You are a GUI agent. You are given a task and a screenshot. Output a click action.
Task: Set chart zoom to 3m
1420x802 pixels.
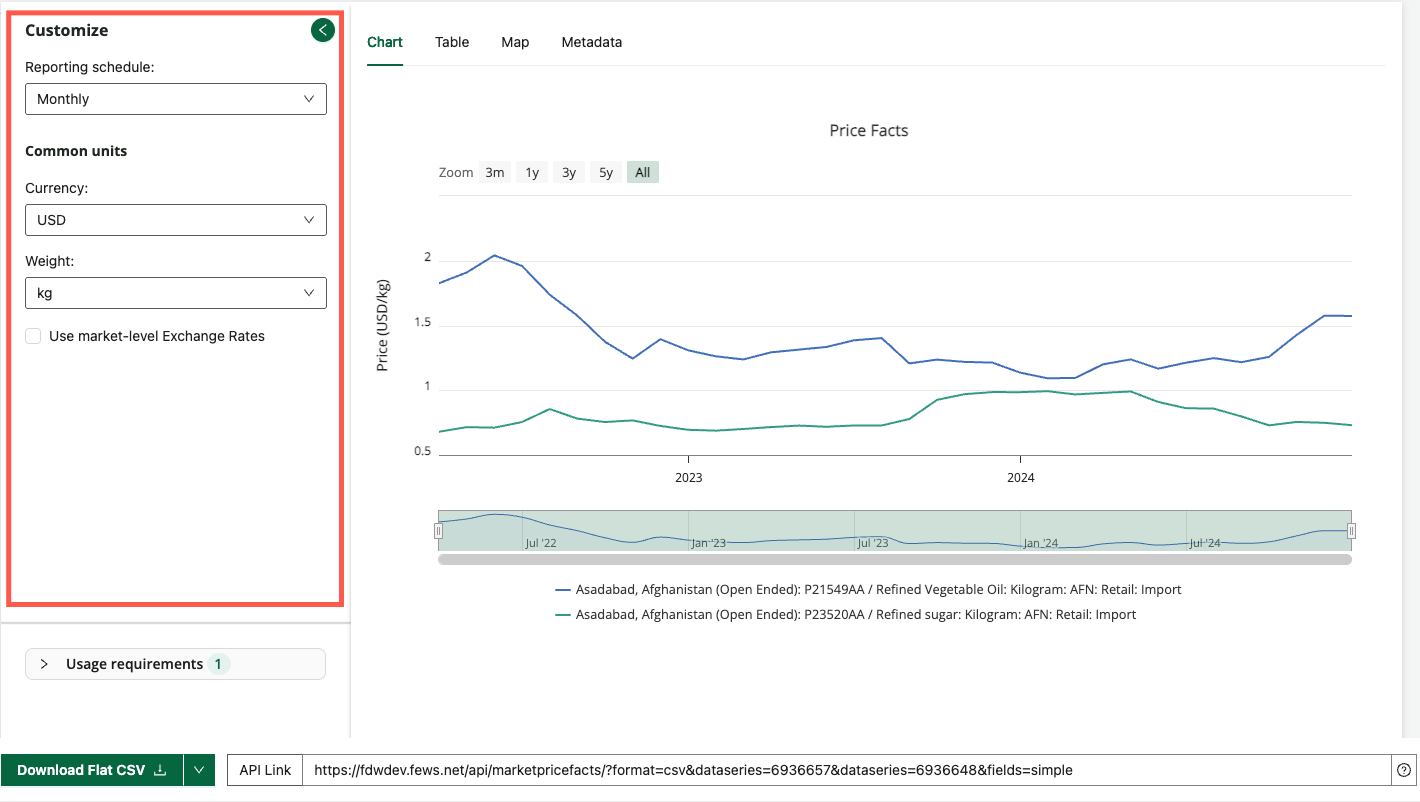tap(495, 172)
